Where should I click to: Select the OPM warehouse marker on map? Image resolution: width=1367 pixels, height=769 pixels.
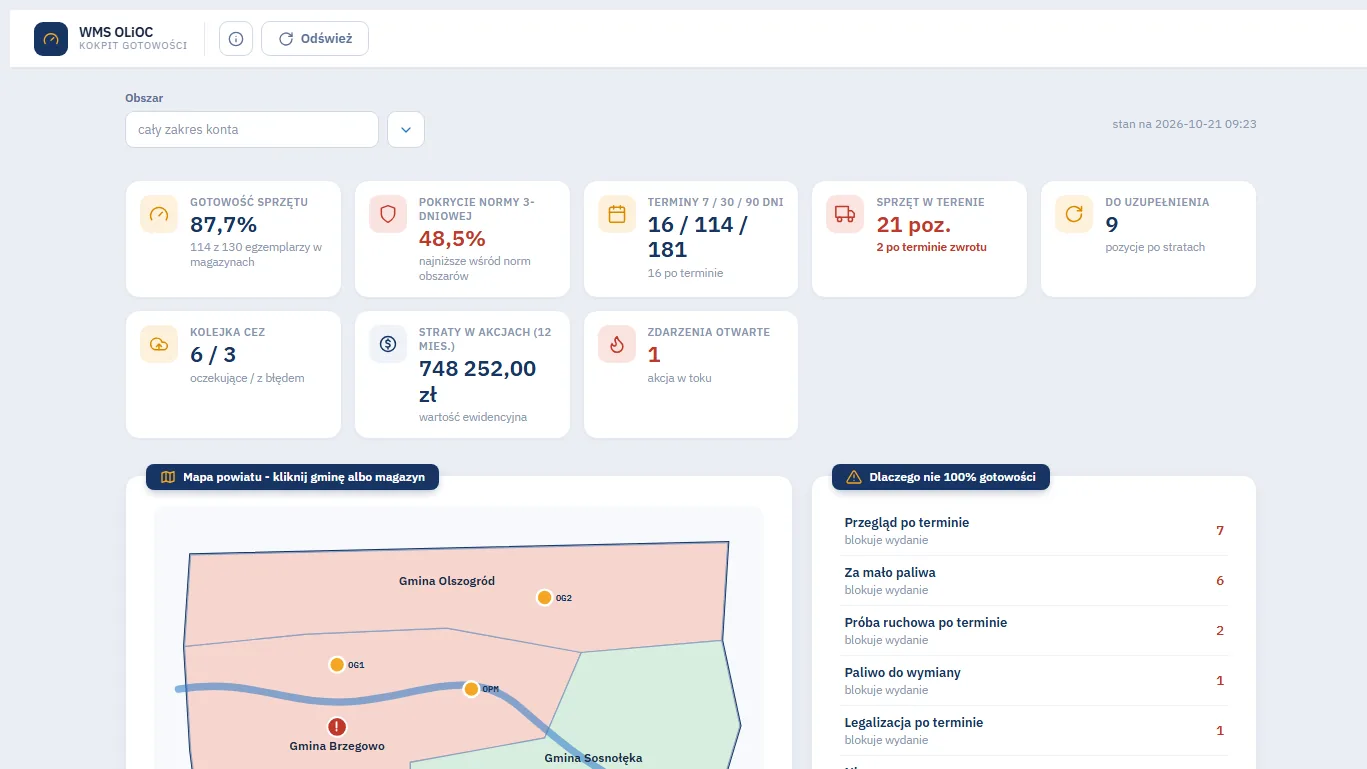471,688
